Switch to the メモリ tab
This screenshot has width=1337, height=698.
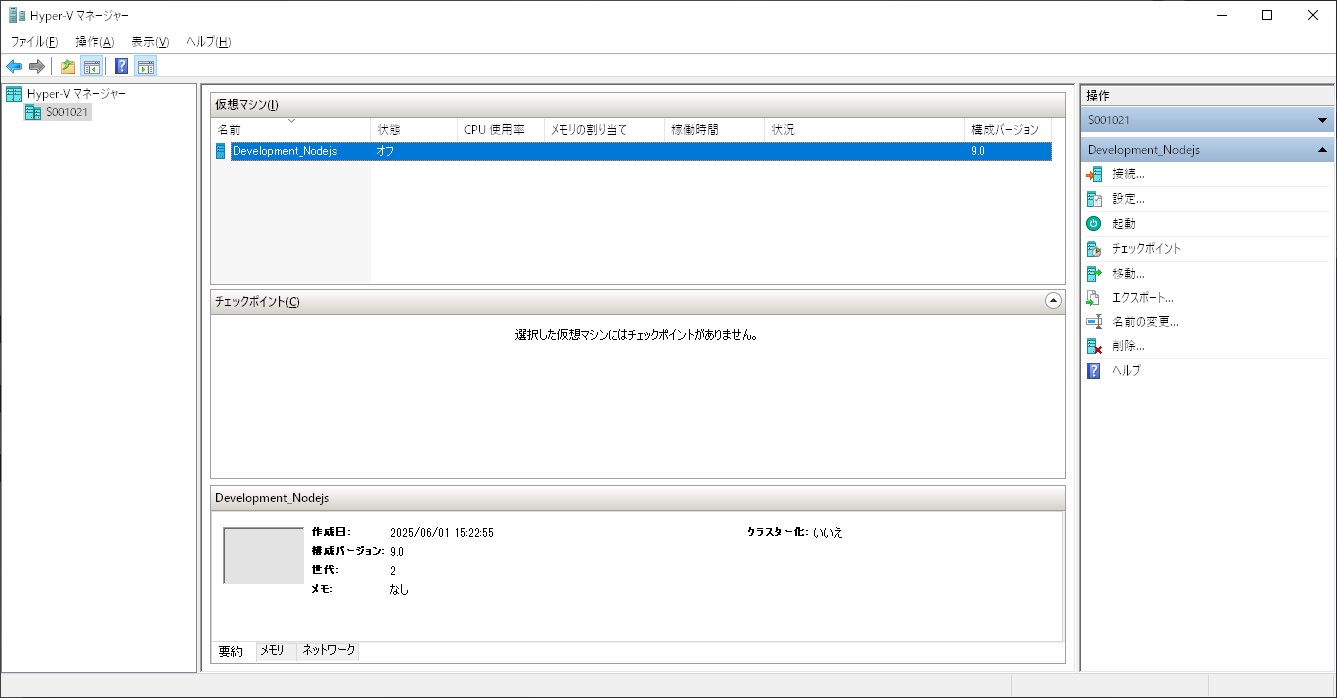point(272,650)
